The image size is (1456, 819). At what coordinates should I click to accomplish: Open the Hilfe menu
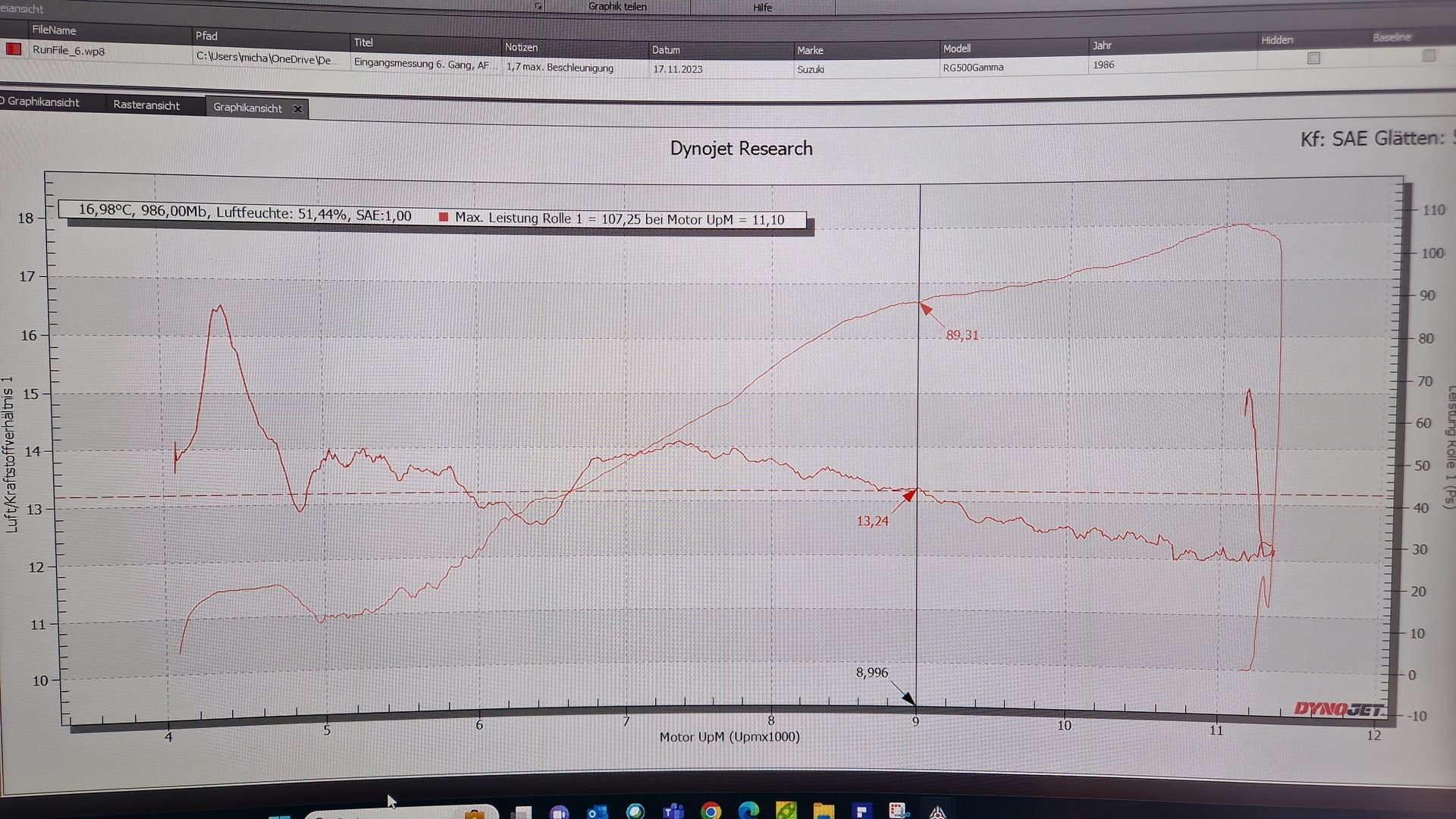point(762,8)
